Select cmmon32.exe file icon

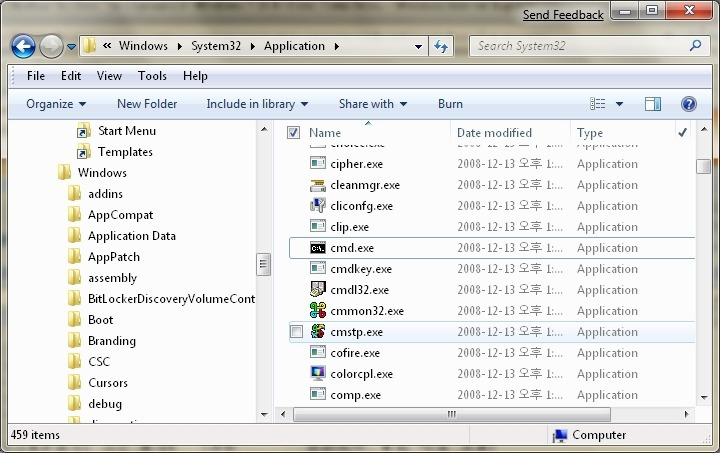(x=318, y=310)
